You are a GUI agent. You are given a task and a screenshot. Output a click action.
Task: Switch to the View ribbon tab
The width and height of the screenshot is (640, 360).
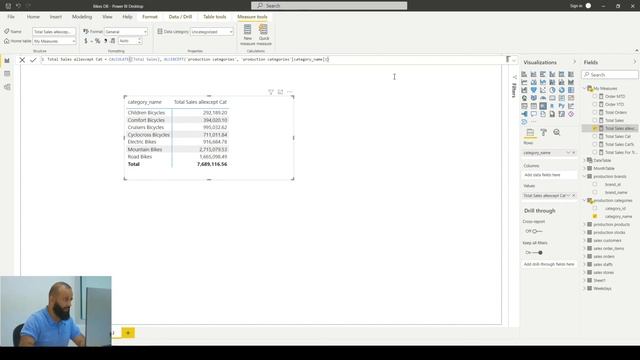pyautogui.click(x=107, y=17)
